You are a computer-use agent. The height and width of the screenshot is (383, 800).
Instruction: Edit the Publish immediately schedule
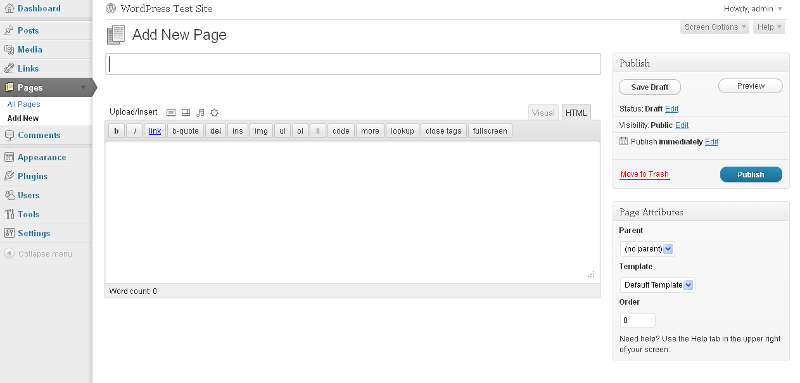click(x=712, y=142)
